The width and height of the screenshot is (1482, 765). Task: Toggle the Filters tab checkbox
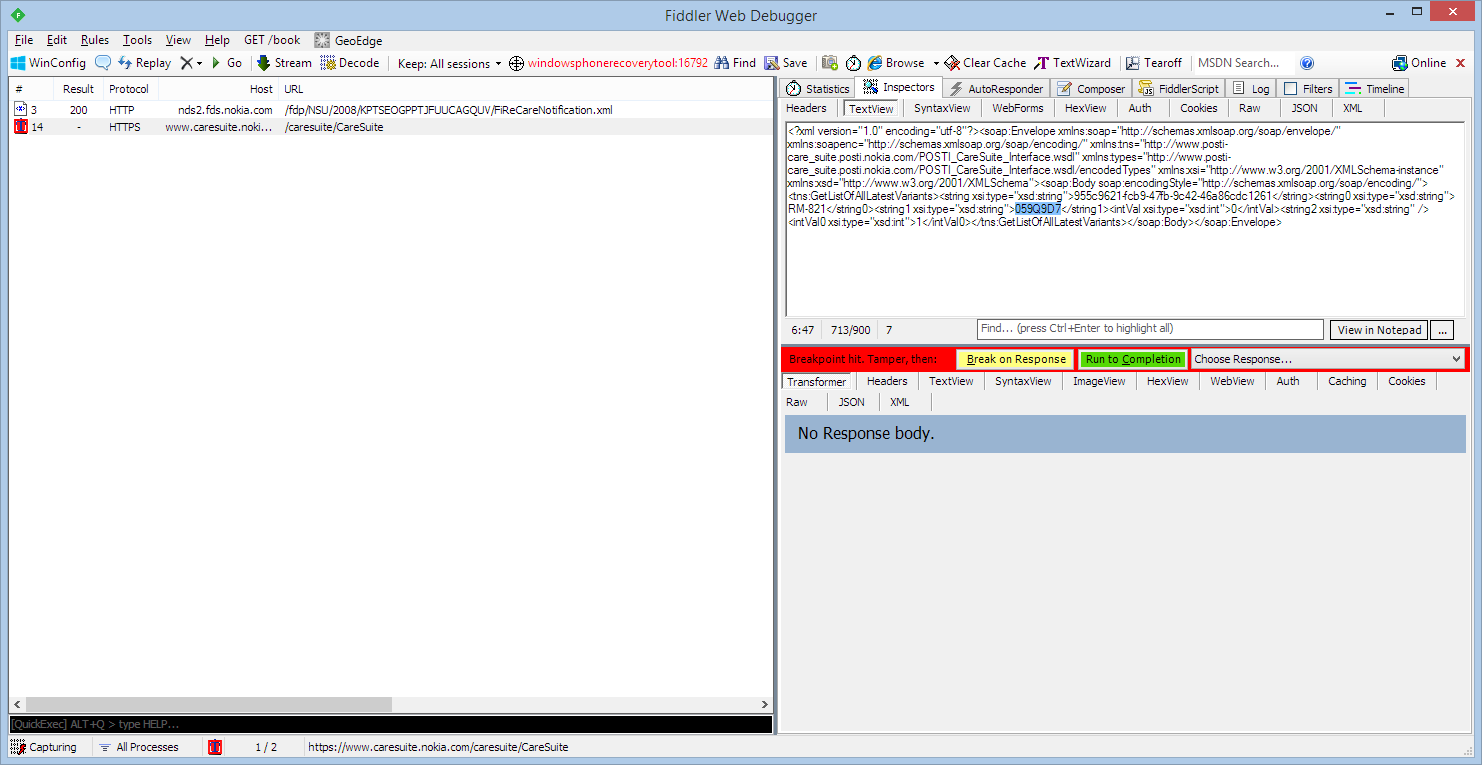coord(1291,89)
